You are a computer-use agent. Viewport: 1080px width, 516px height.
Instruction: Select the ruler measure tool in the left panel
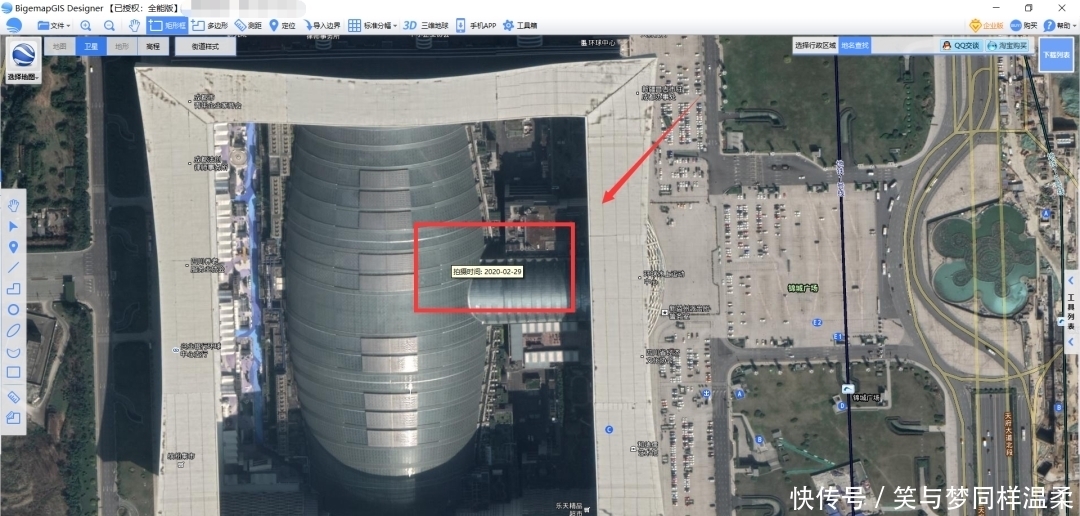point(13,397)
